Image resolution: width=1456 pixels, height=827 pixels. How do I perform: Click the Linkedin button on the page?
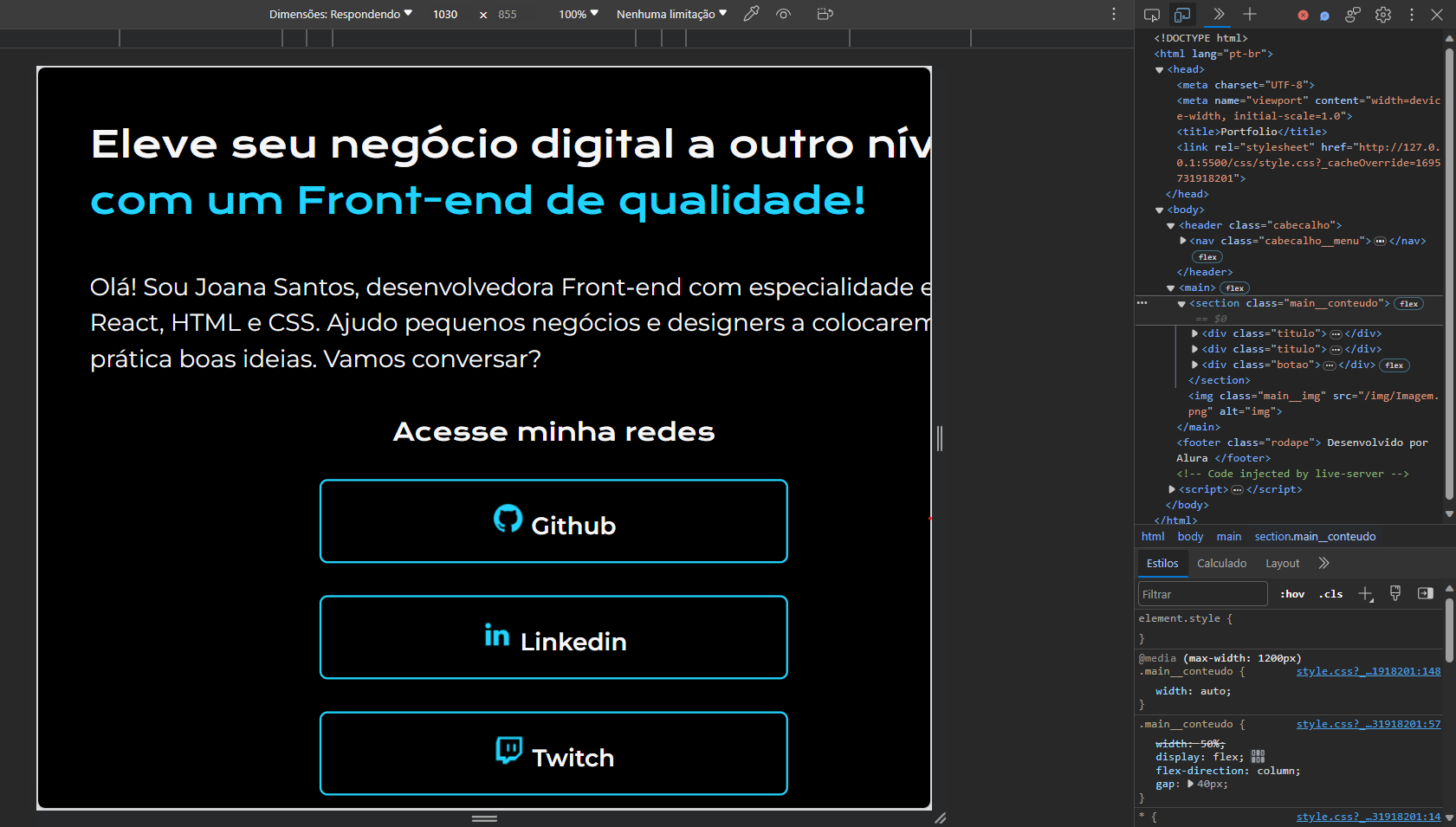pos(553,637)
